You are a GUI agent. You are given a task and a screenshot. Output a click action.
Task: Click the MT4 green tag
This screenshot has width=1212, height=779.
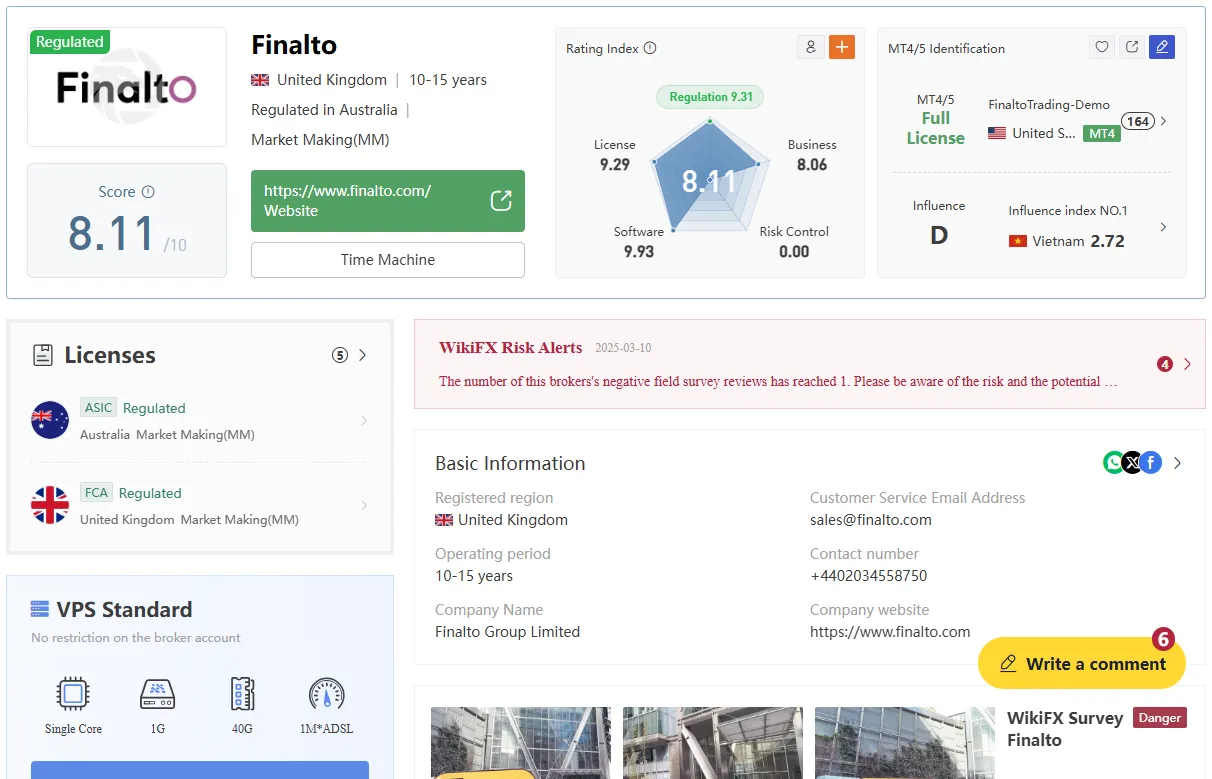pos(1102,133)
